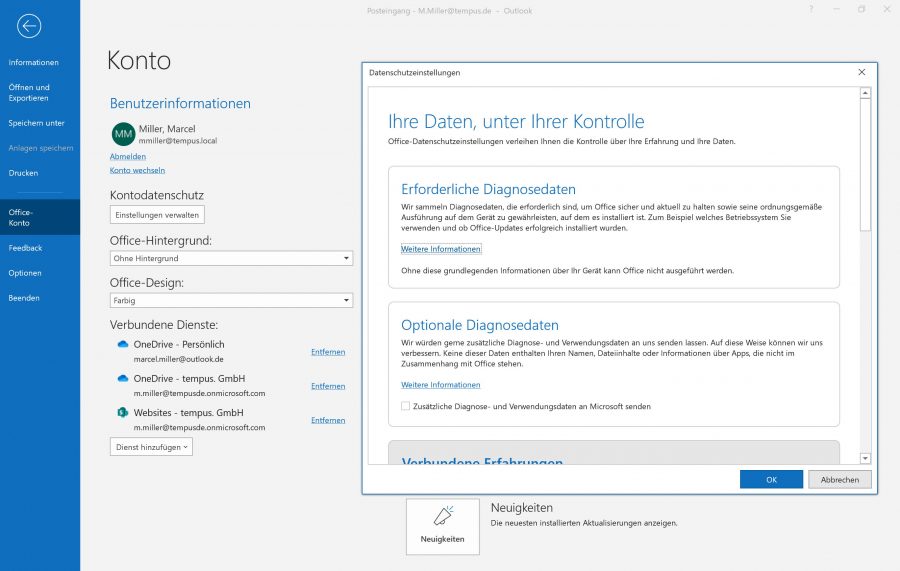Expand the Dienst hinzufügen dropdown button
This screenshot has height=571, width=900.
point(152,447)
